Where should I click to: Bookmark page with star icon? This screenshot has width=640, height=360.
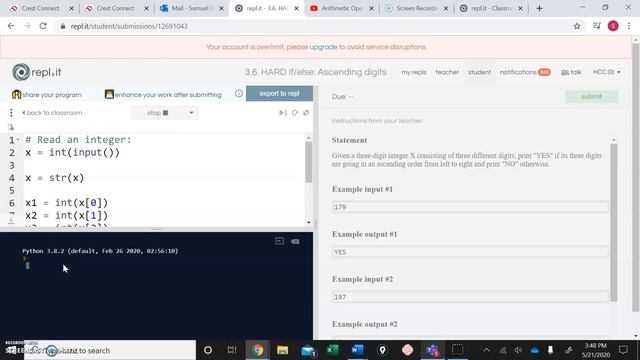click(x=577, y=26)
